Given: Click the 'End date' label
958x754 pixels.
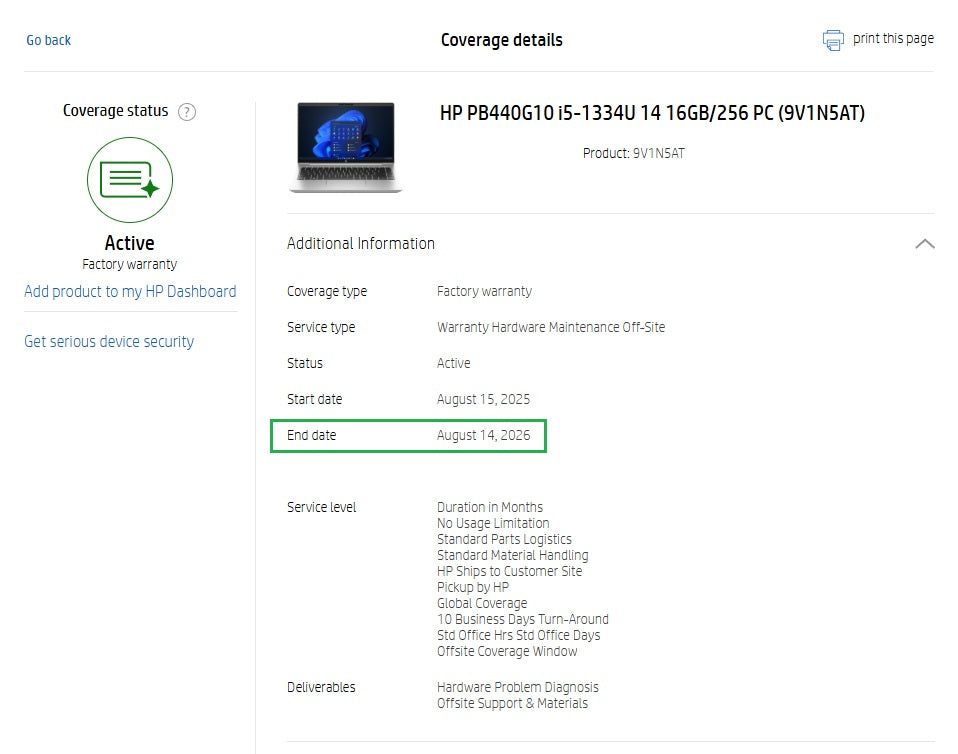Looking at the screenshot, I should click(311, 435).
